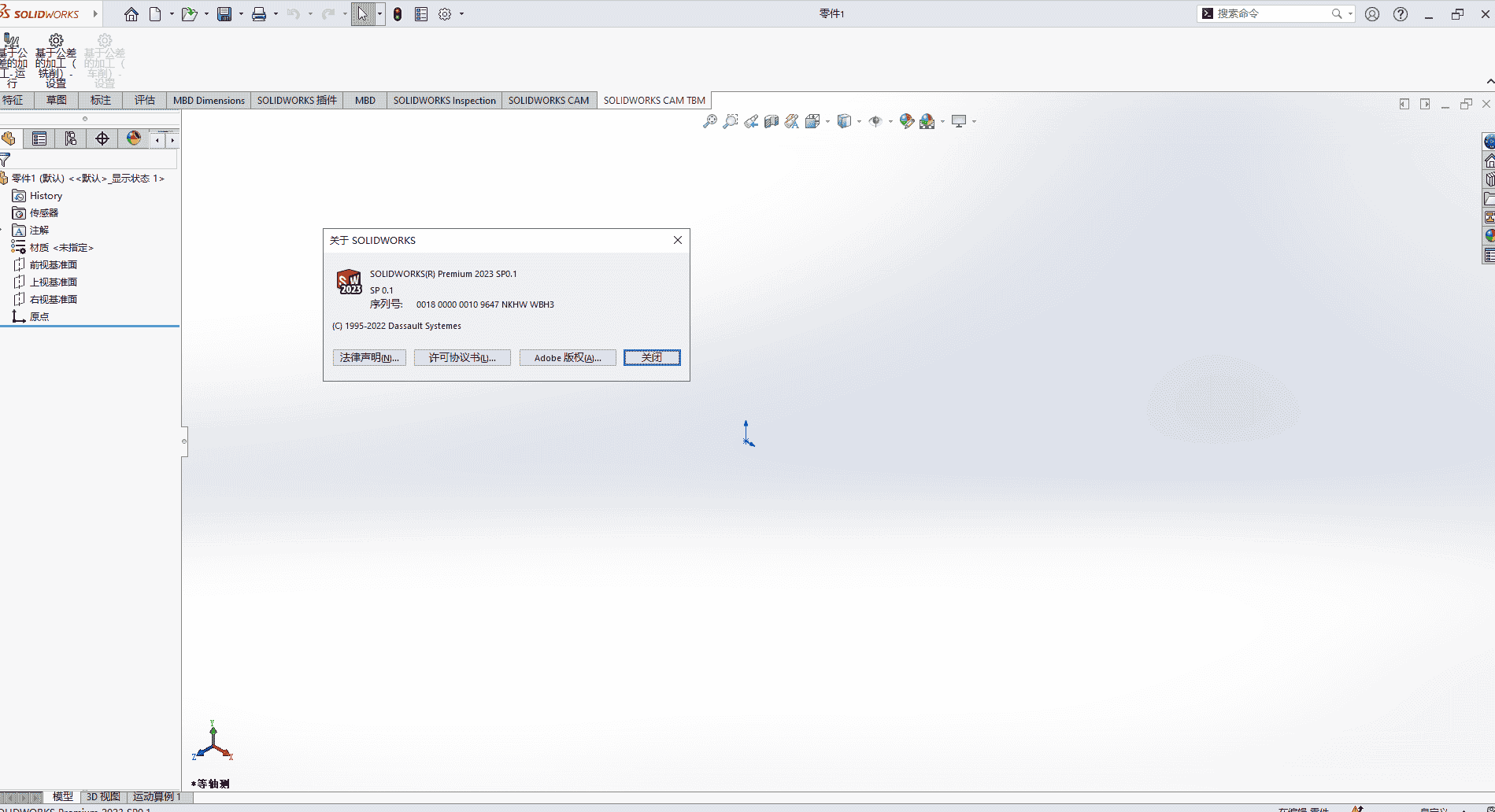The width and height of the screenshot is (1495, 812).
Task: Click the Apply Scene icon
Action: tap(927, 121)
